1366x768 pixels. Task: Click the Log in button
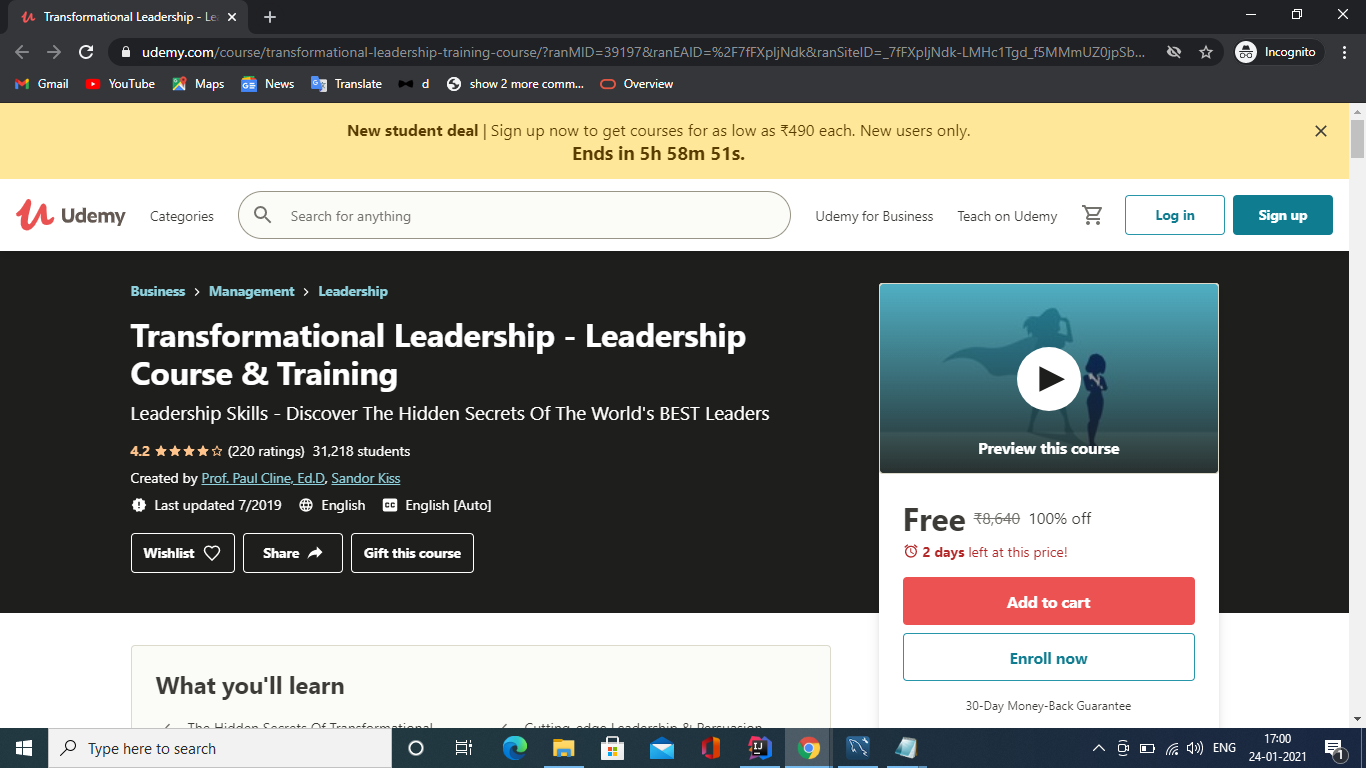[x=1175, y=215]
